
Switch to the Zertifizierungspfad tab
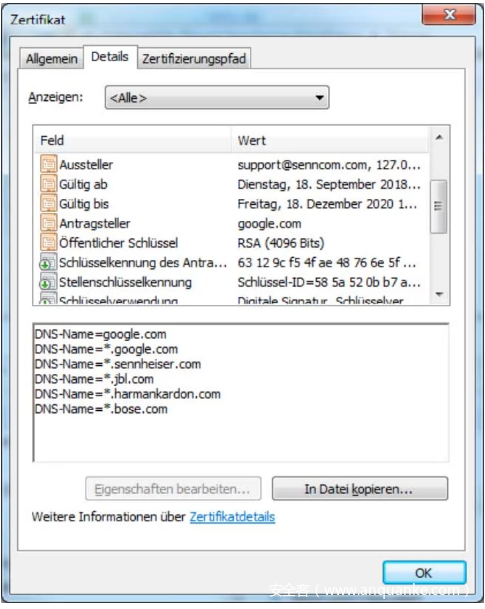(194, 59)
